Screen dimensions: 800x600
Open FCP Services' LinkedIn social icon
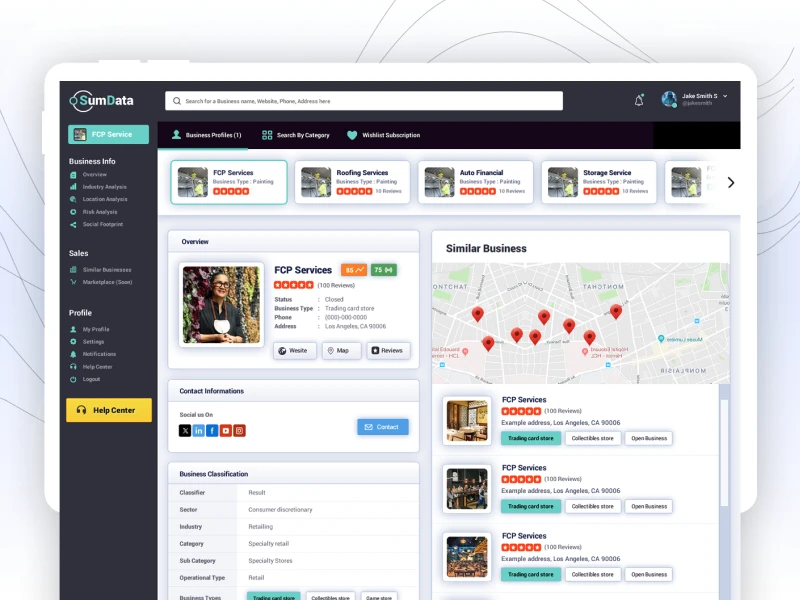198,430
